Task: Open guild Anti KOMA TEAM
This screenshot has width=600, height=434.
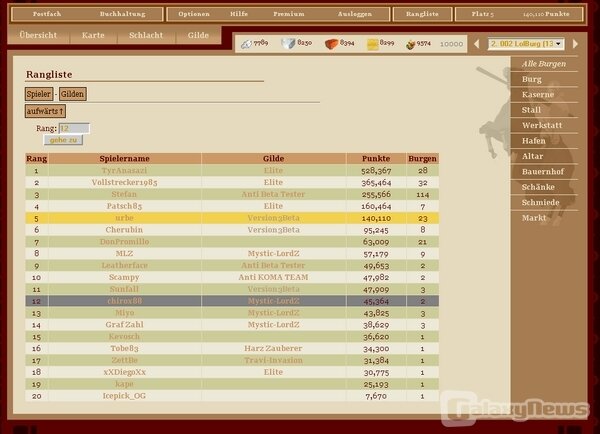Action: [x=273, y=277]
